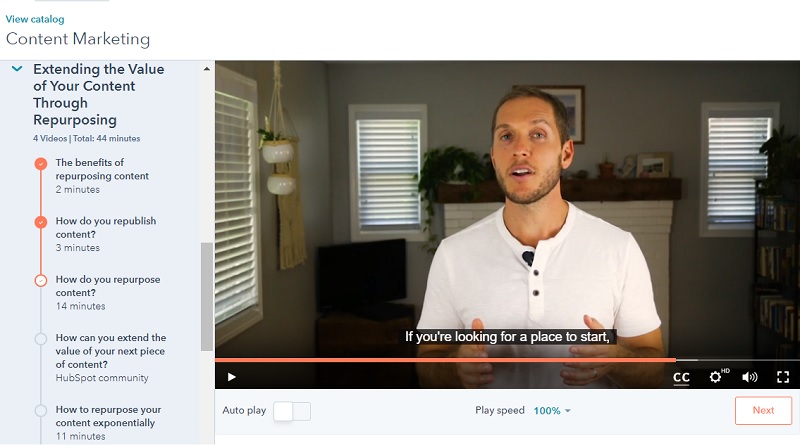
Task: Click completed checkmark for benefits of repurposing
Action: click(41, 164)
